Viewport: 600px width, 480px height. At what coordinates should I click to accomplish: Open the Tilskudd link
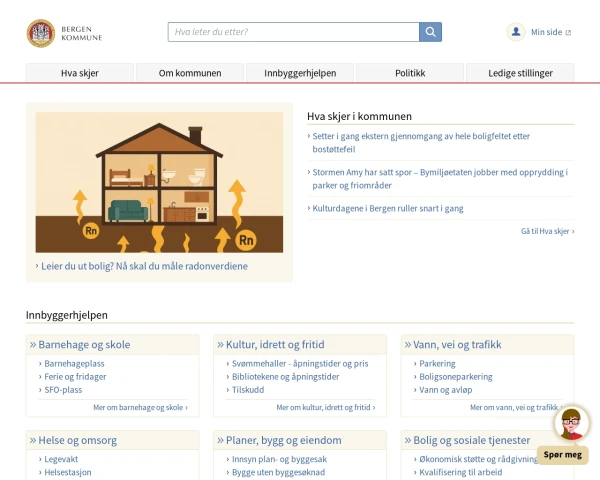(248, 390)
